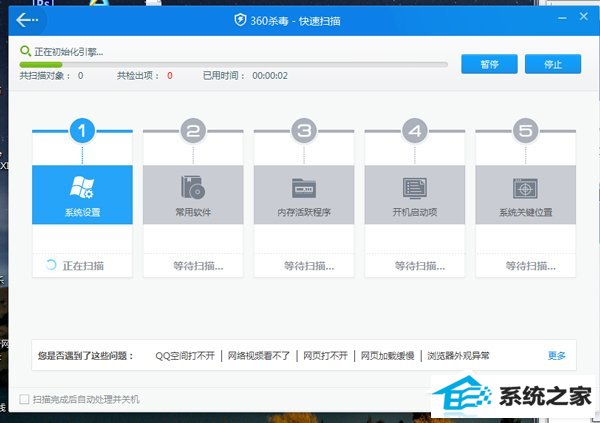
Task: Click 您是否遇到了这些问题 prompt text
Action: 86,356
